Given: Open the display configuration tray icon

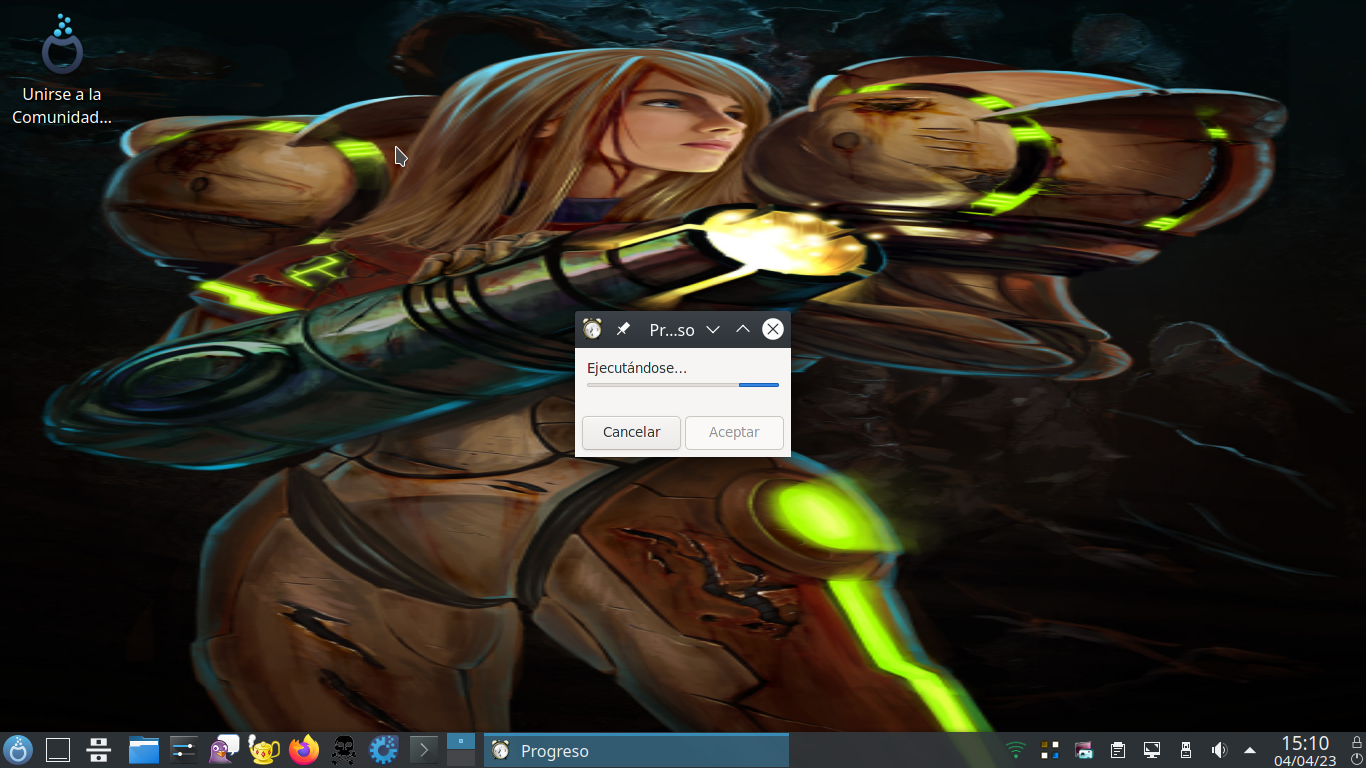Looking at the screenshot, I should [x=1152, y=750].
